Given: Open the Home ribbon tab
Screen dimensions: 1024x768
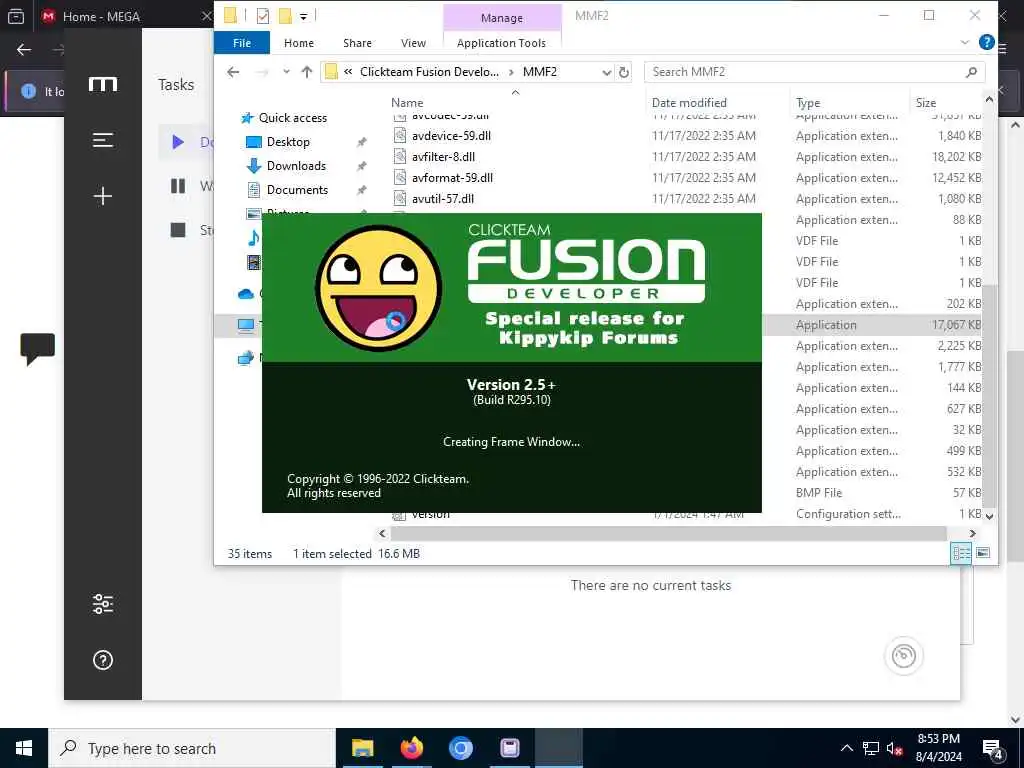Looking at the screenshot, I should 298,42.
